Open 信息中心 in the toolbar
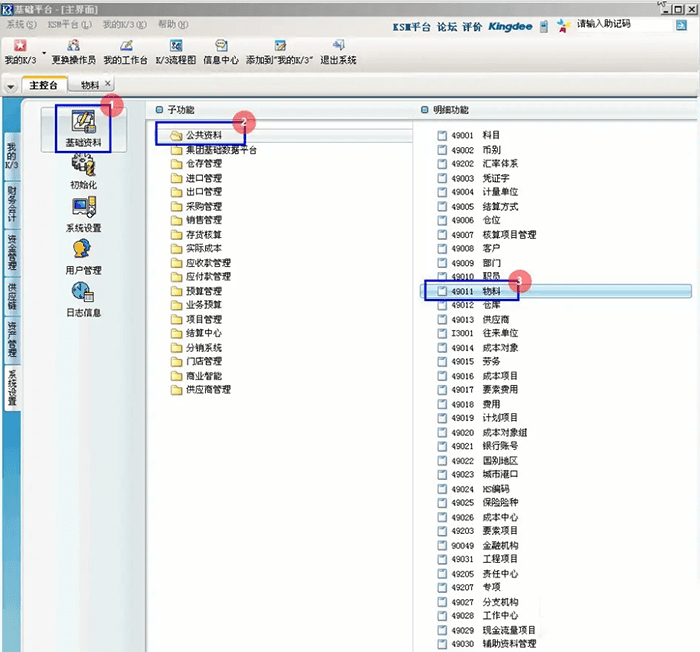The height and width of the screenshot is (652, 700). pos(220,52)
